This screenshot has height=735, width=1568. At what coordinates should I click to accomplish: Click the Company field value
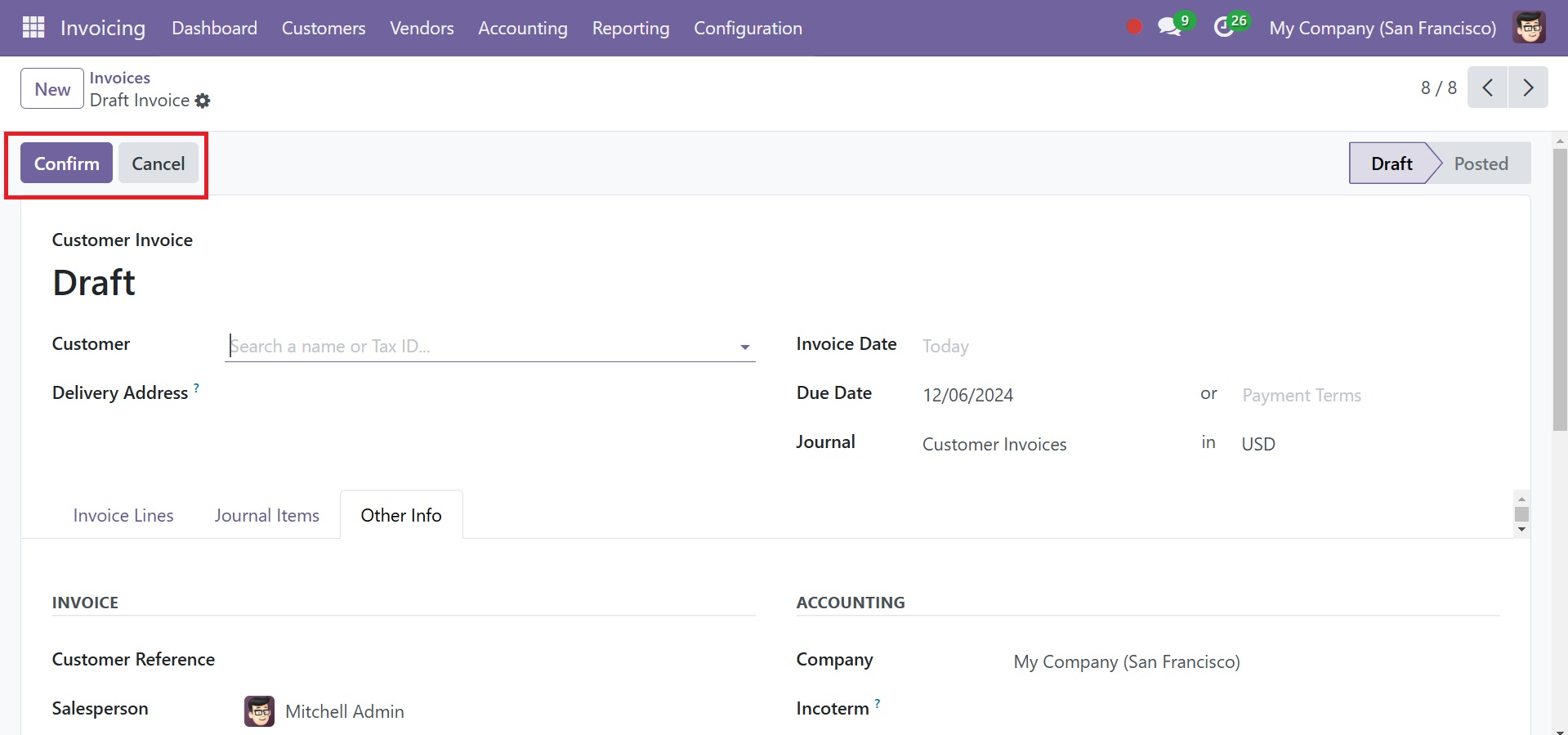1127,661
